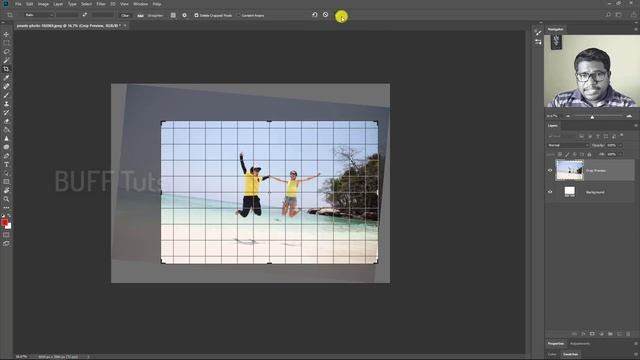Click the background white color swatch
This screenshot has width=640, height=360.
(x=9, y=226)
